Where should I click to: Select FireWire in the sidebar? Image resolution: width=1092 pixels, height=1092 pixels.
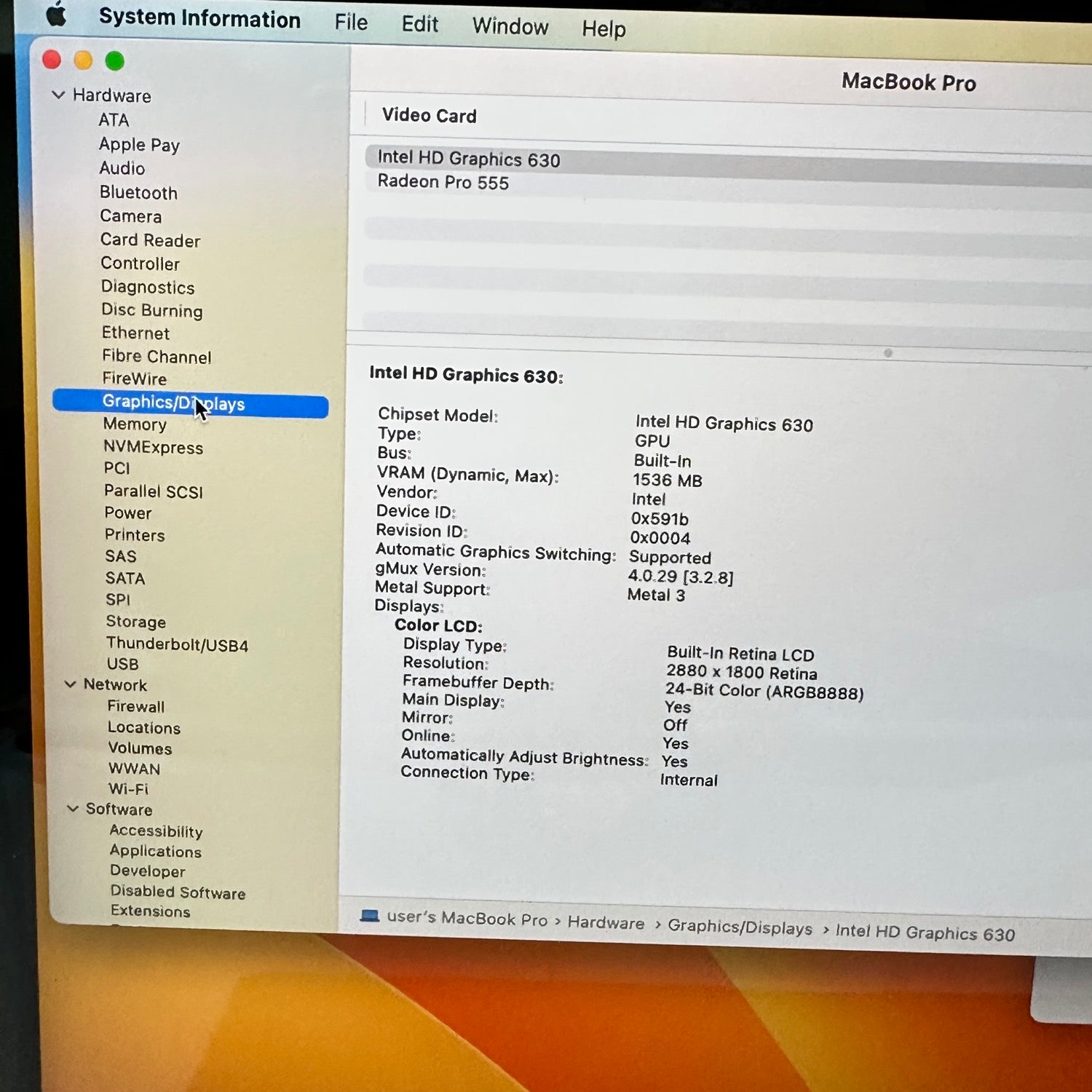135,379
